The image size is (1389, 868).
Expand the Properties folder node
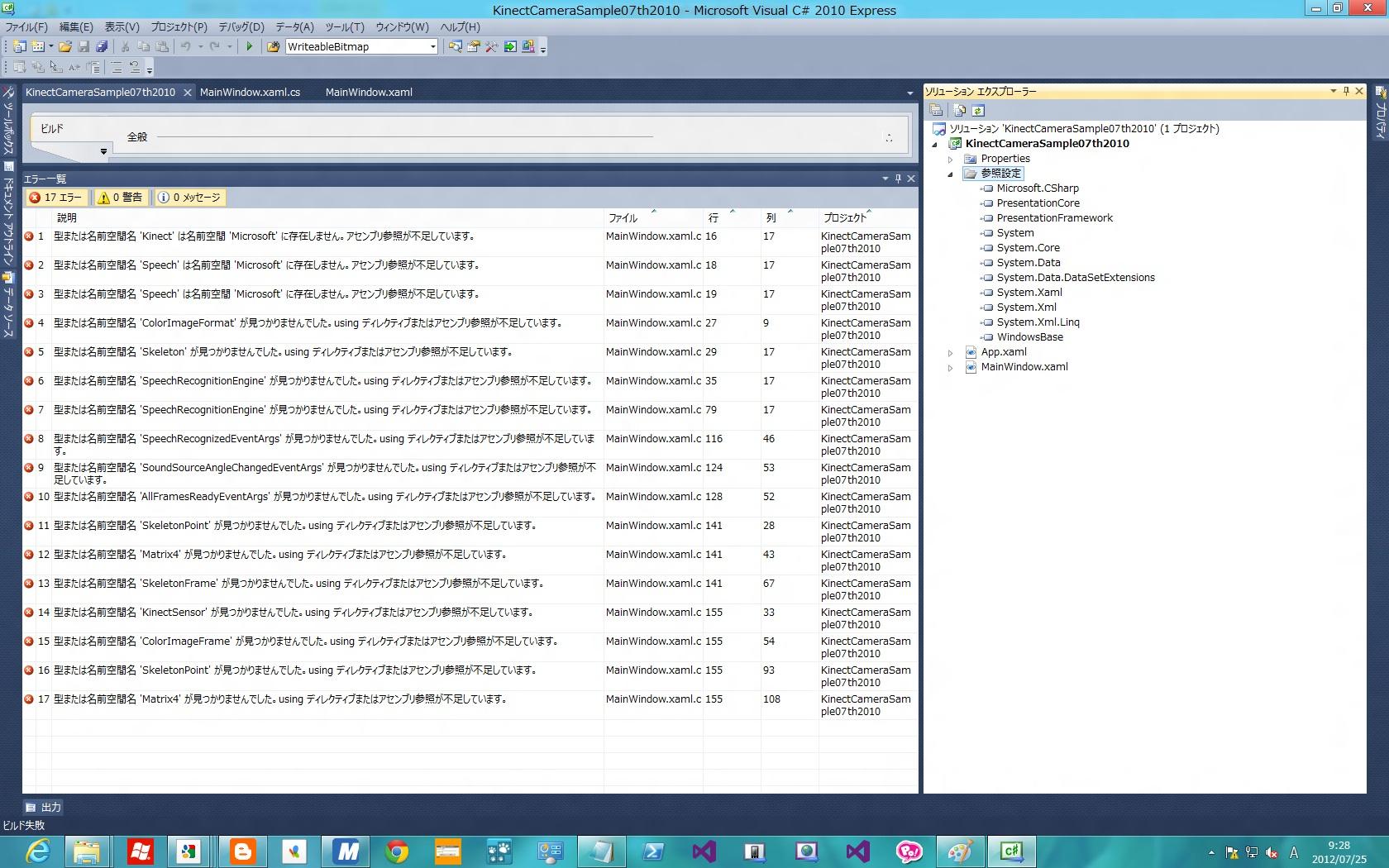pos(951,159)
